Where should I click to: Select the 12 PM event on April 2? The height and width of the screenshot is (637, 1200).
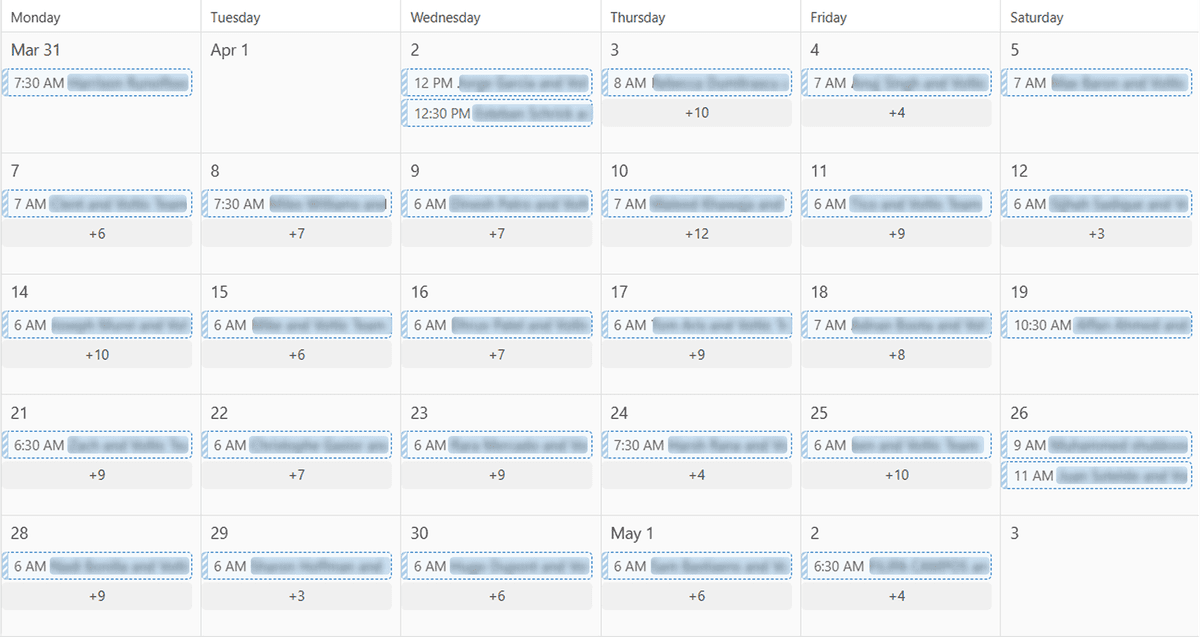click(497, 83)
